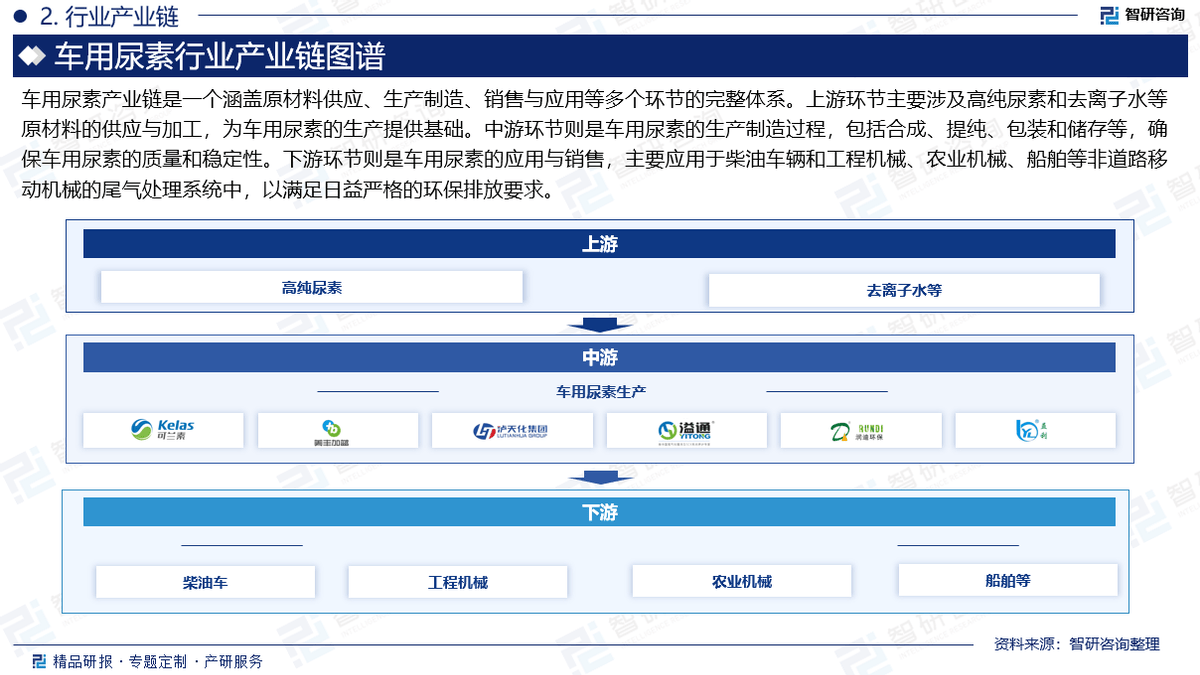Click the source note 资料来源：智研咨询整理

click(x=1077, y=644)
